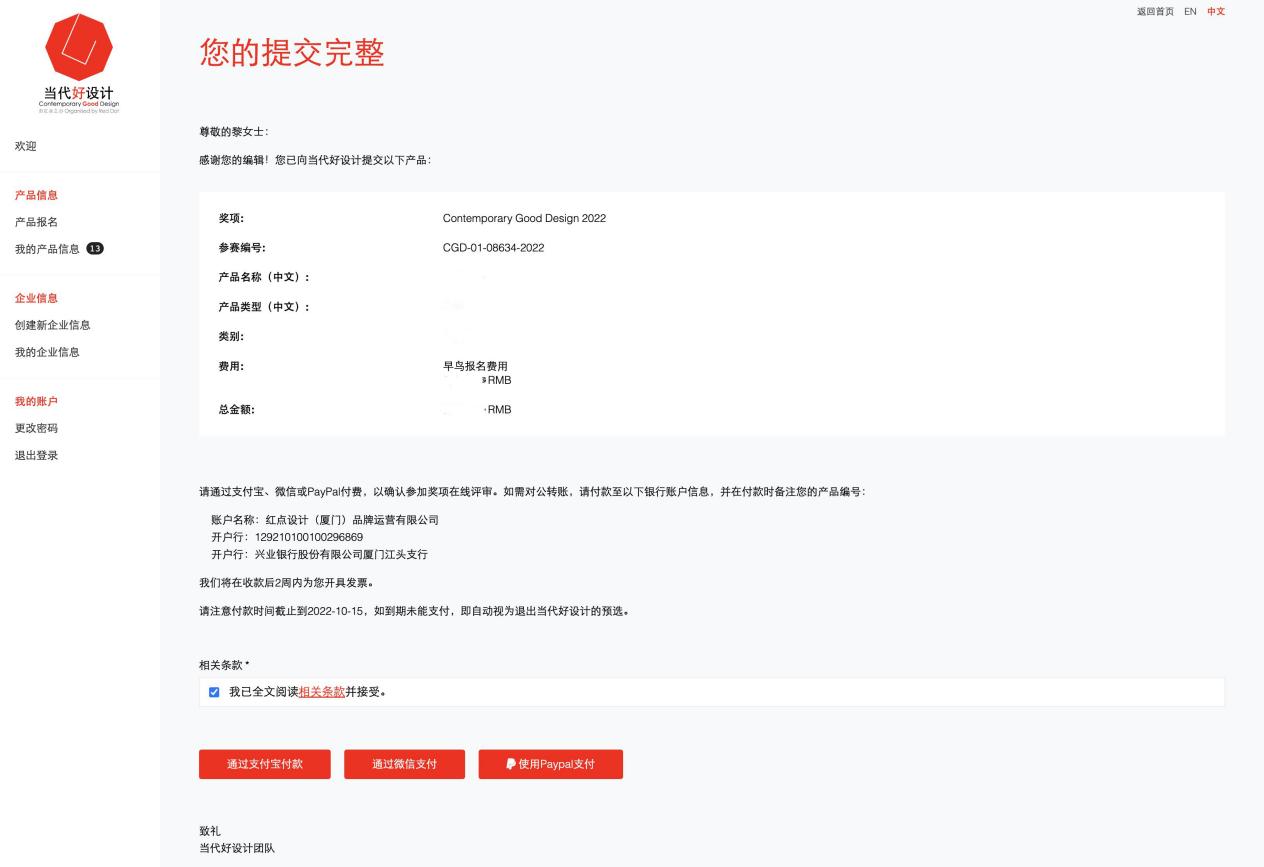Click the 参赛编号 field label
The width and height of the screenshot is (1264, 867).
242,248
